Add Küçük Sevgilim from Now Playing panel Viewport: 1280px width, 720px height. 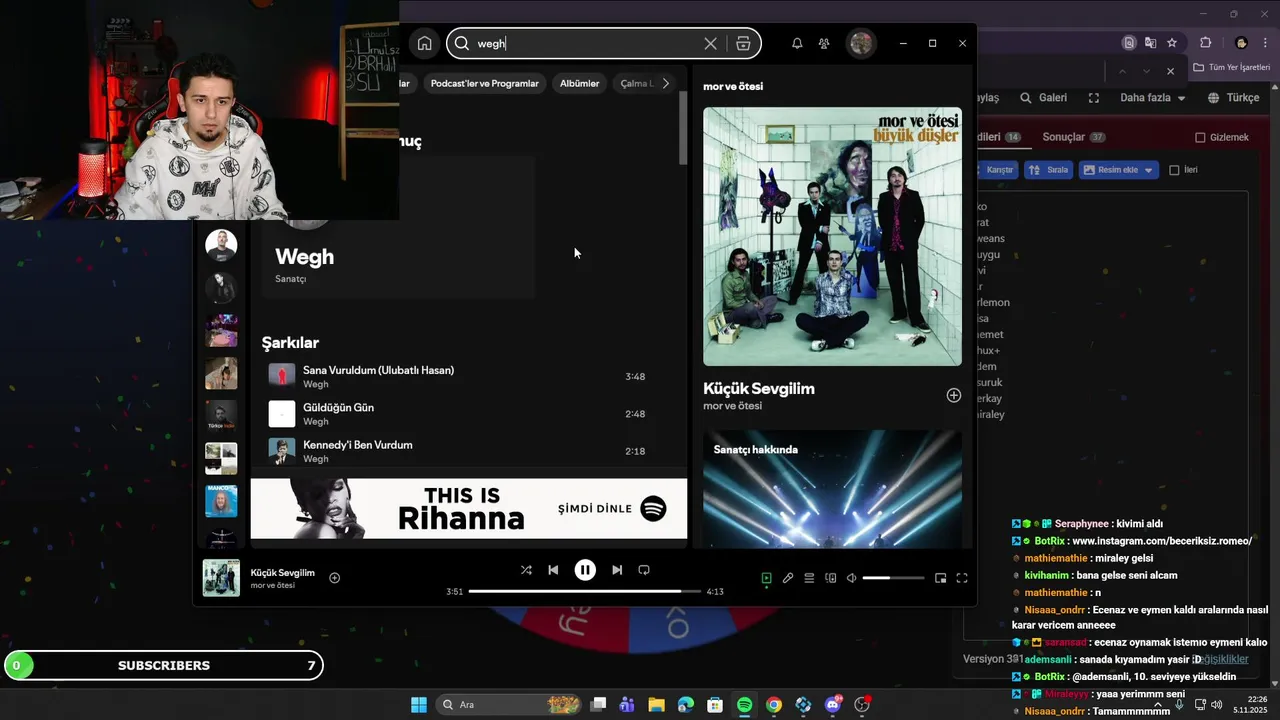954,395
